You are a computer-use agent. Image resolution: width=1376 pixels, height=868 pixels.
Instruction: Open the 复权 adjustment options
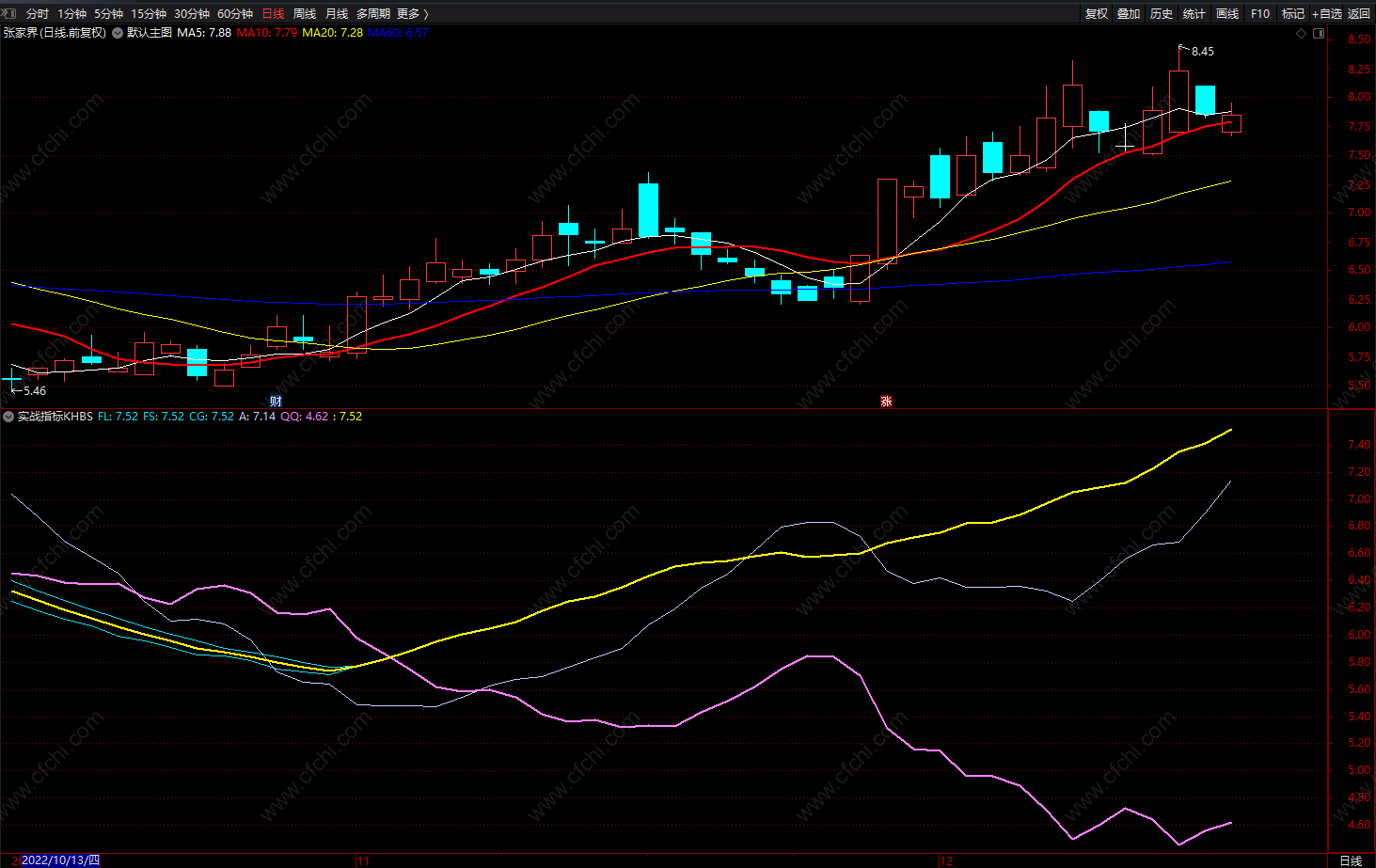pos(1097,14)
